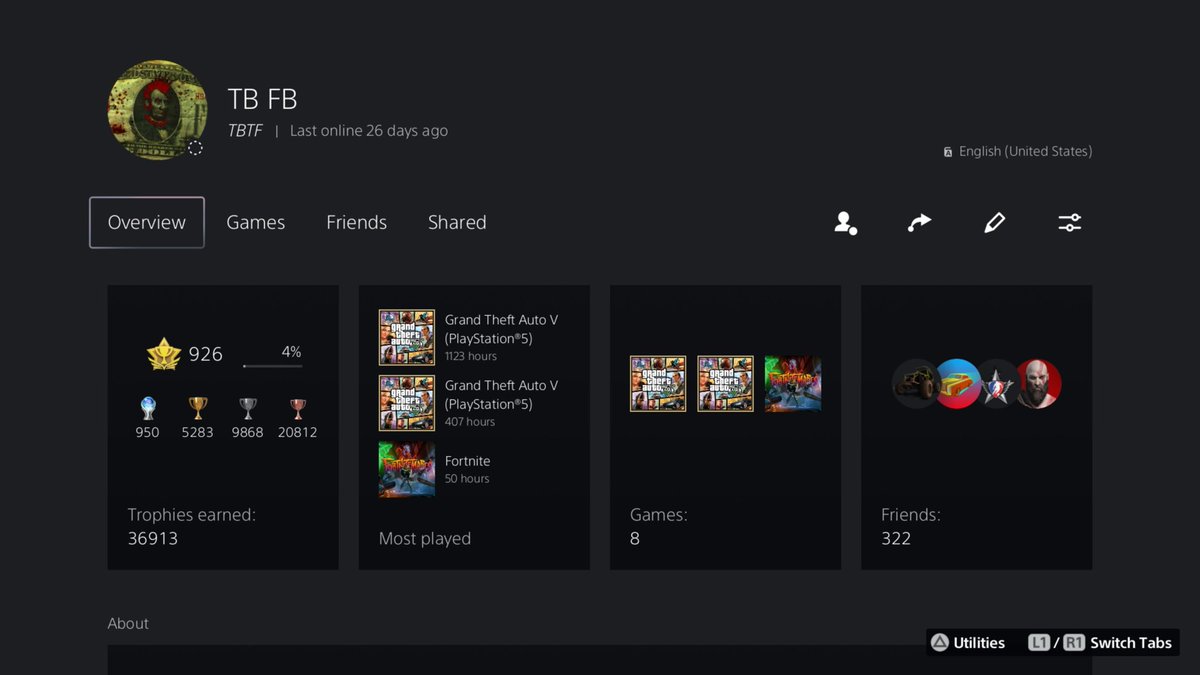This screenshot has width=1200, height=675.
Task: Open the Overview tab
Action: (147, 222)
